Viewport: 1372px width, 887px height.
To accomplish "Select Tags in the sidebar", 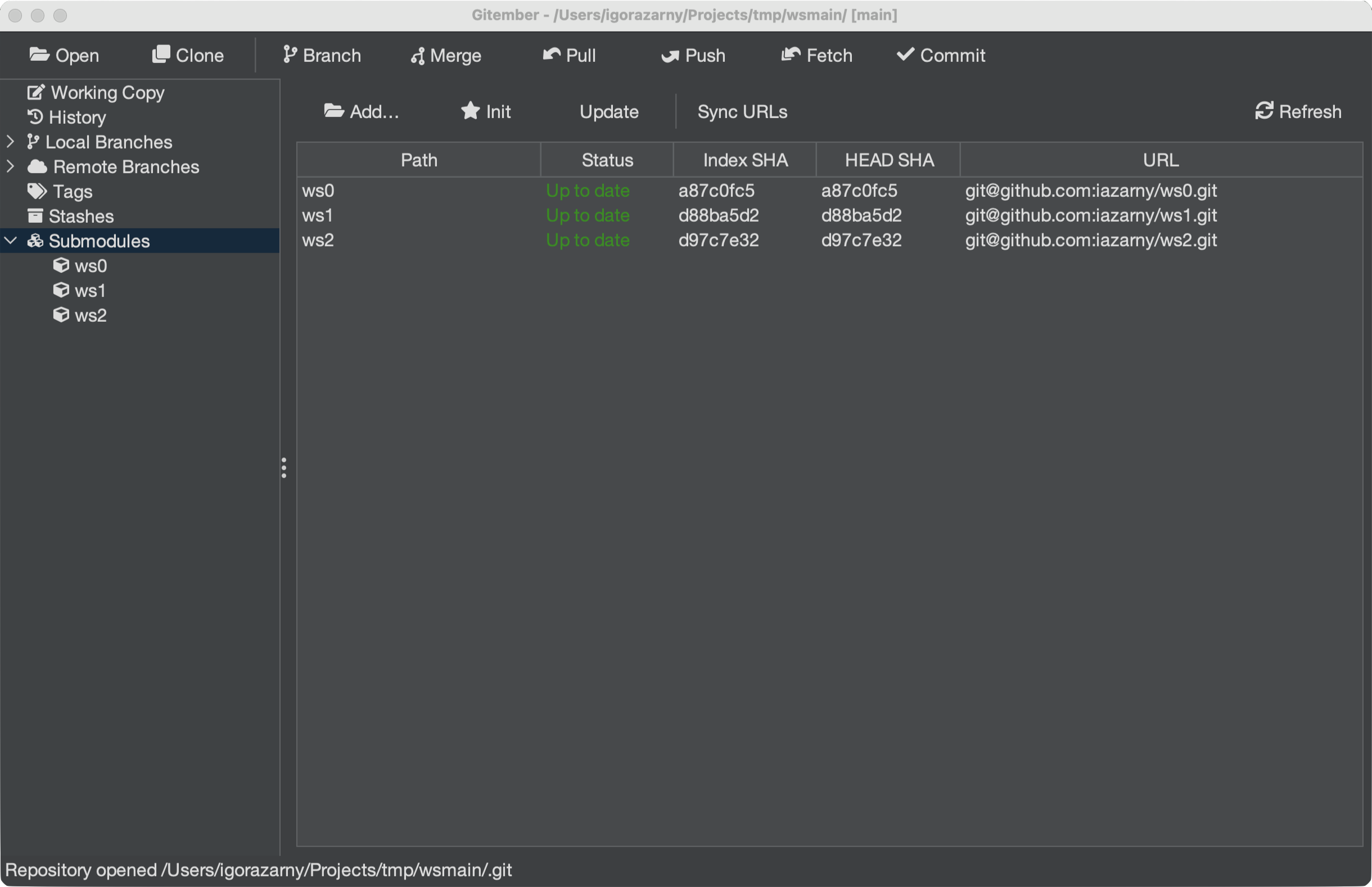I will (73, 192).
